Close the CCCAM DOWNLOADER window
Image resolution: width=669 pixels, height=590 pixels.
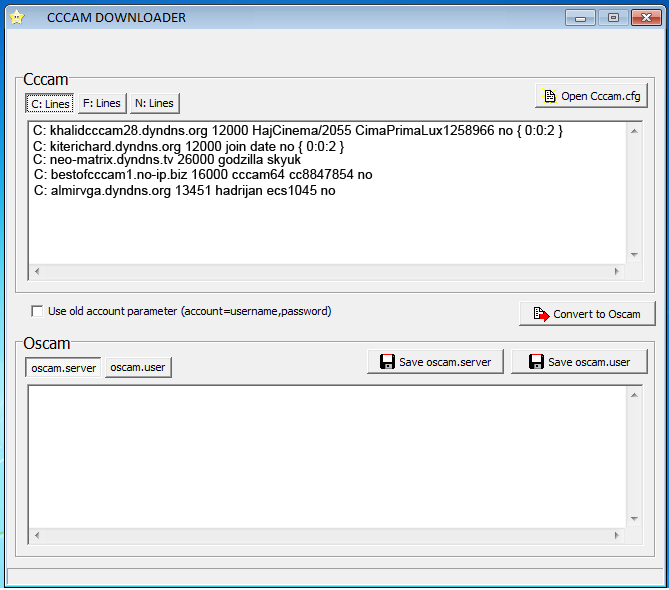(646, 18)
